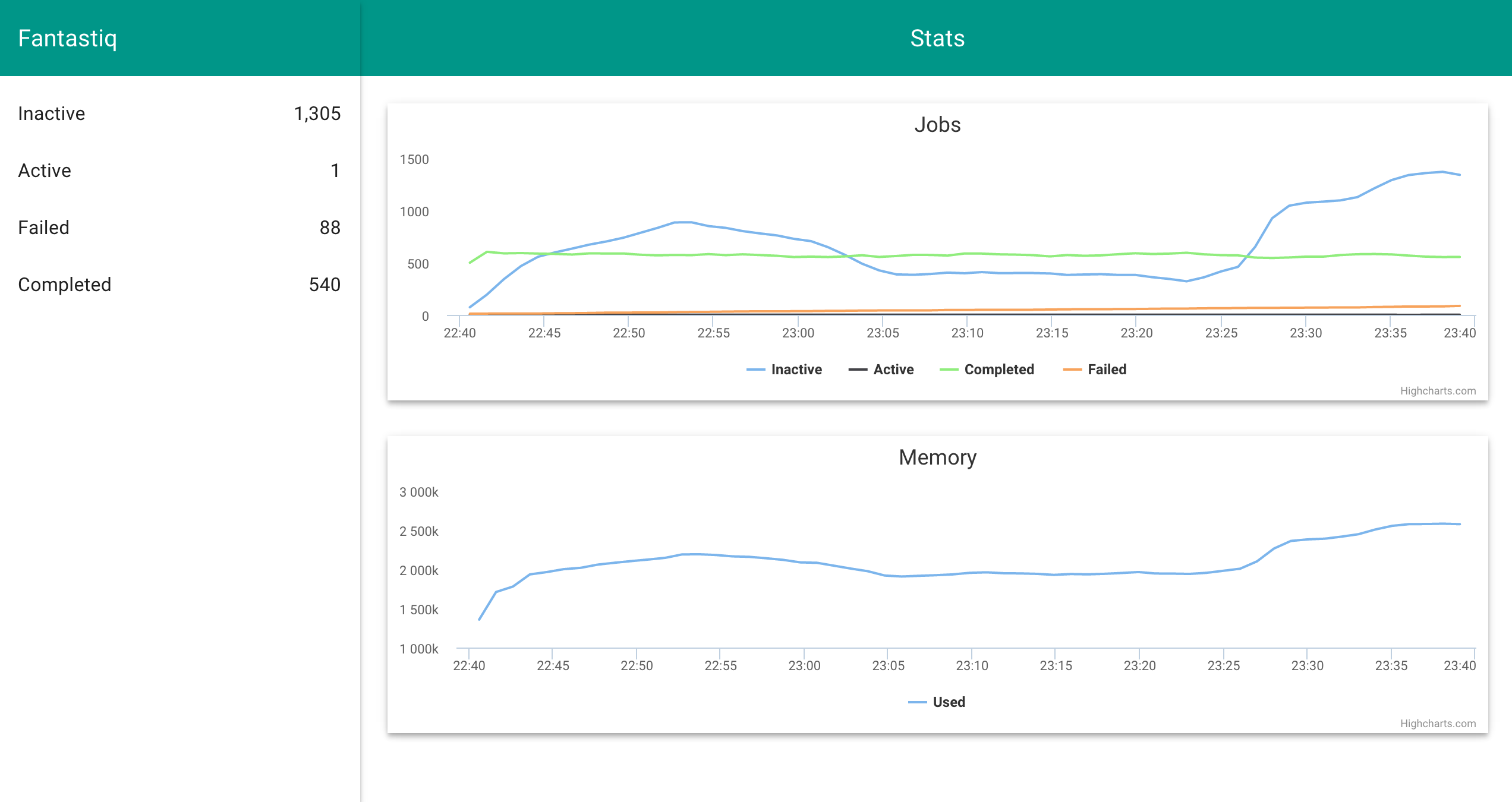
Task: Click the Jobs chart title
Action: (x=937, y=125)
